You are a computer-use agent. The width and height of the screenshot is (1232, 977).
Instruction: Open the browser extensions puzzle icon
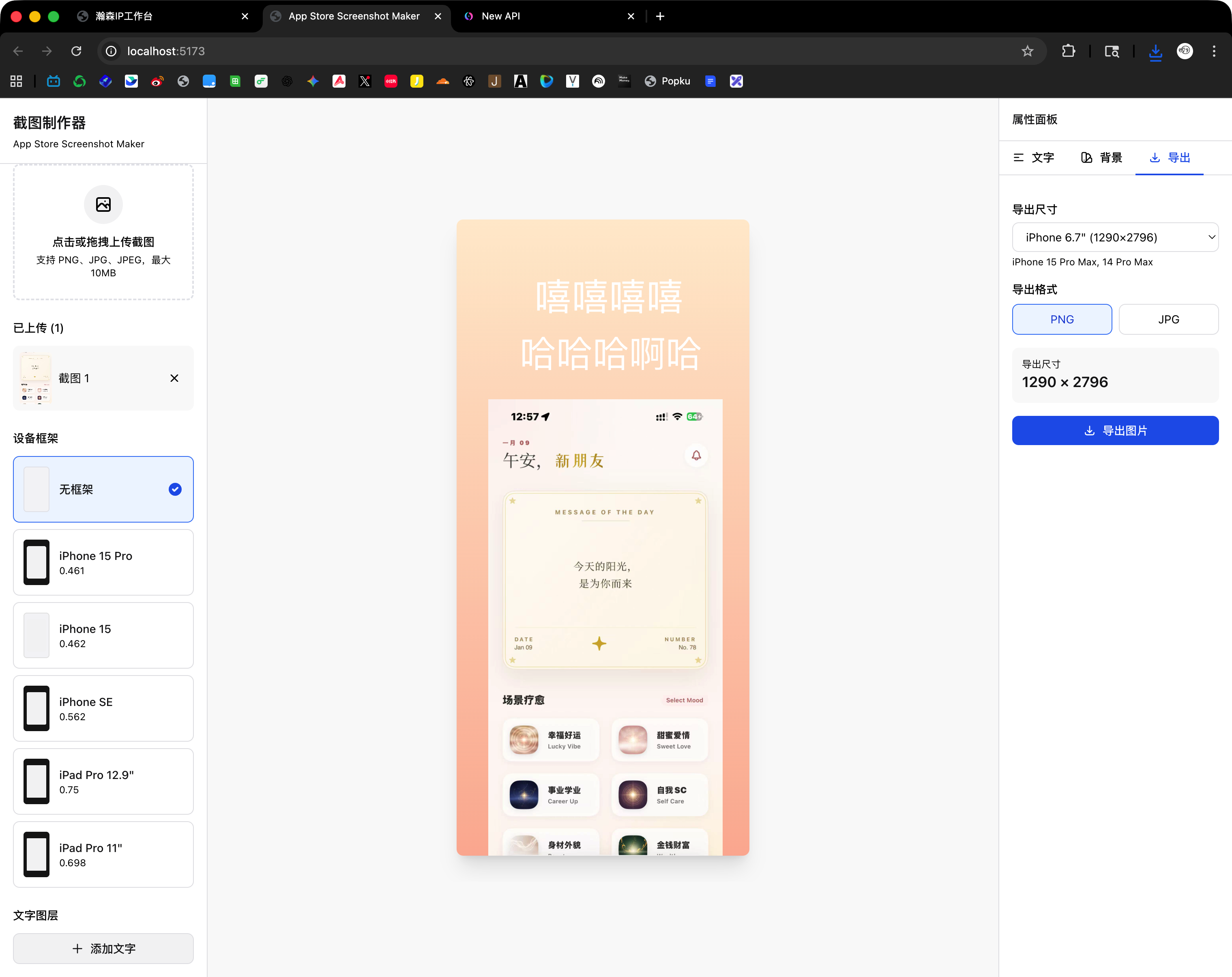coord(1068,51)
